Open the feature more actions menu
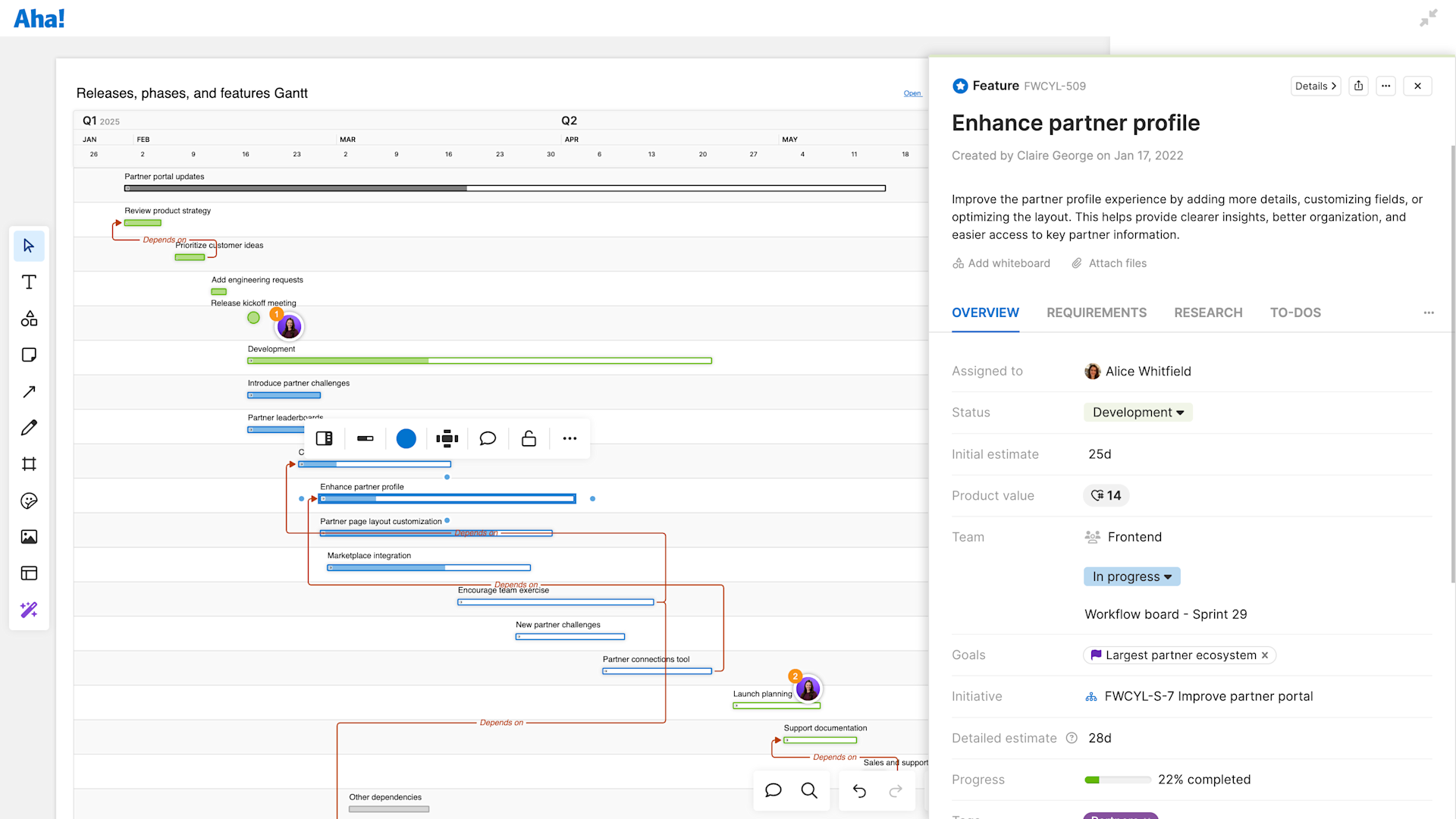1456x819 pixels. 1386,86
